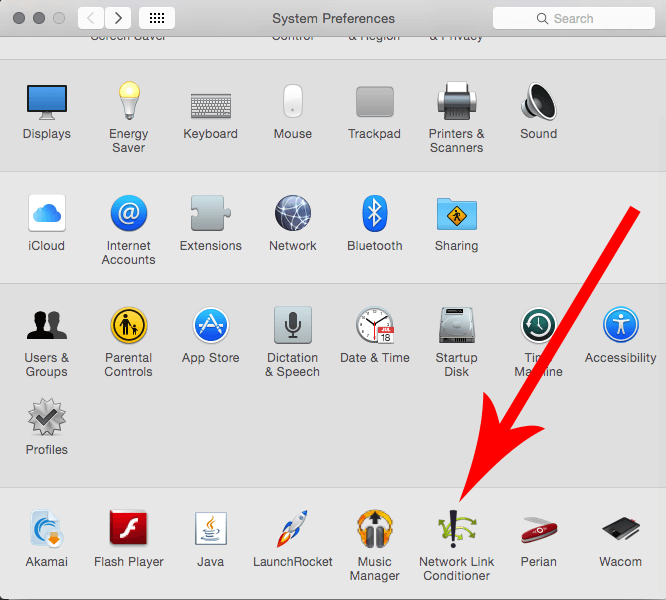Open the Startup Disk pane
Viewport: 666px width, 600px height.
click(x=456, y=326)
